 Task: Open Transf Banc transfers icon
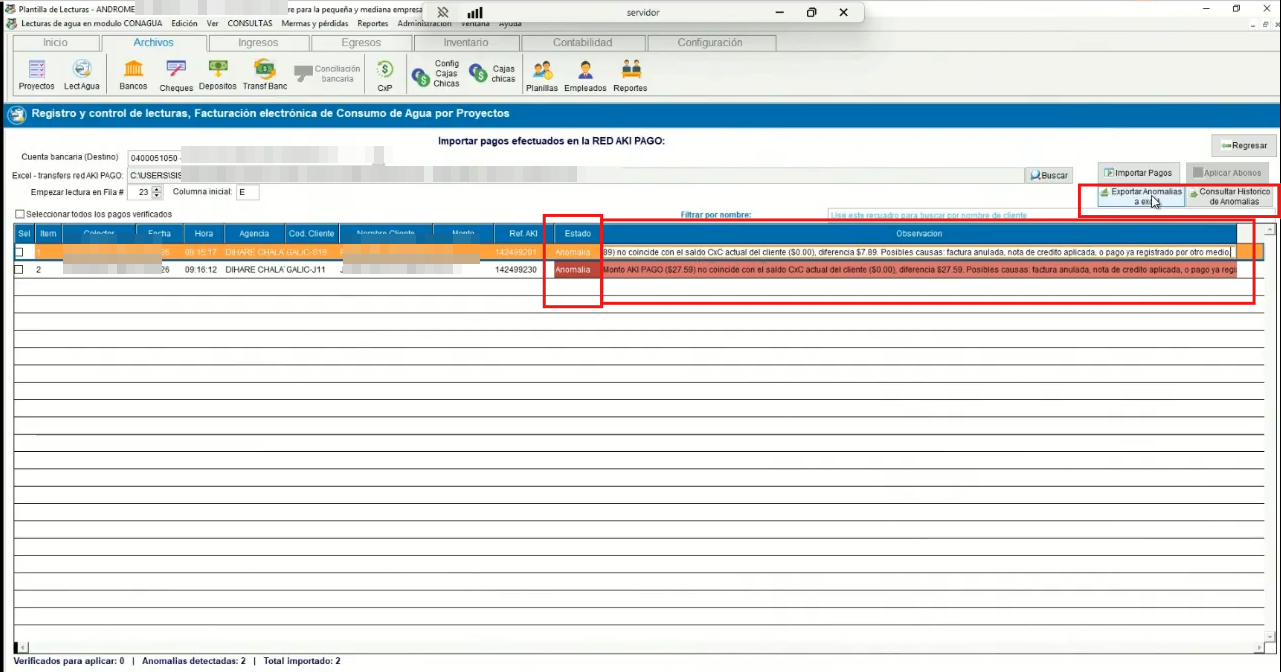click(x=265, y=75)
